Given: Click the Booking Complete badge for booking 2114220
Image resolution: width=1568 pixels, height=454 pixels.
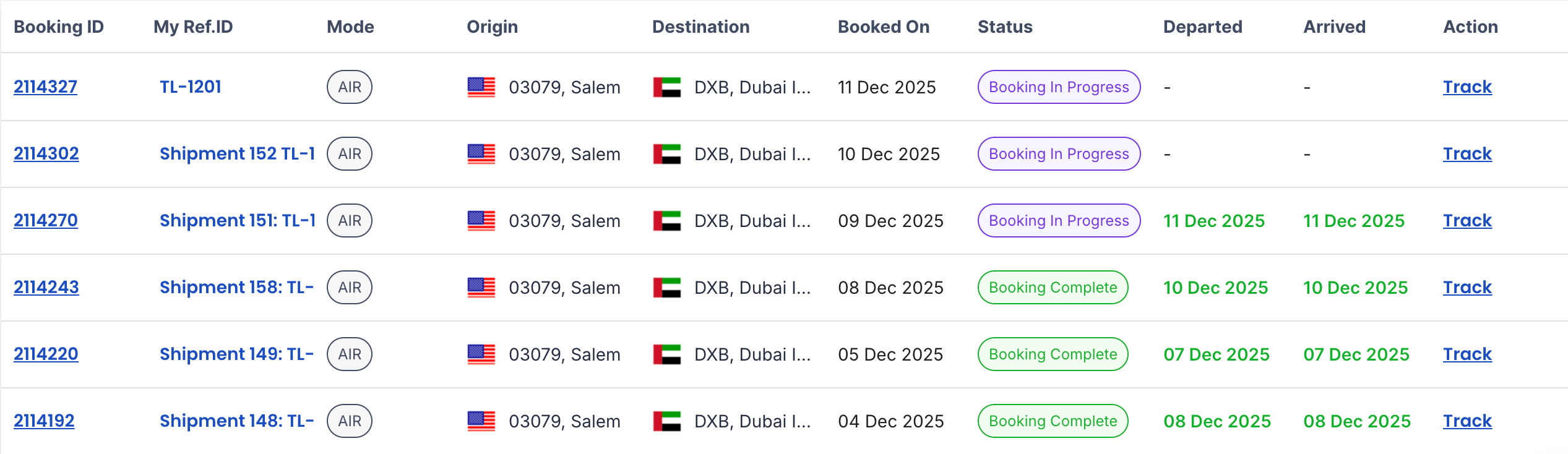Looking at the screenshot, I should [1053, 354].
